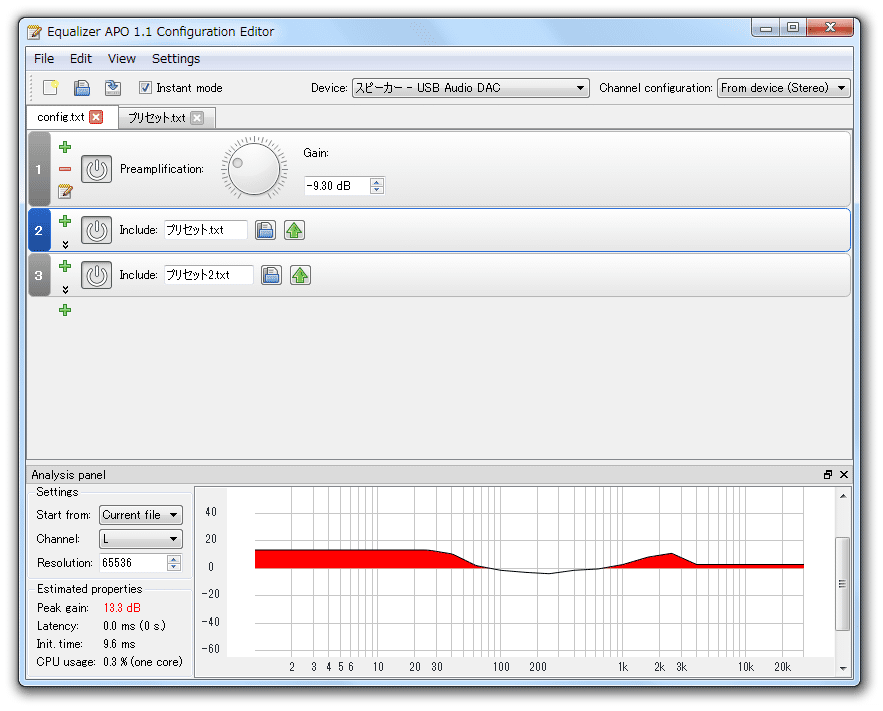Open the Settings menu
This screenshot has height=711, width=883.
pyautogui.click(x=176, y=59)
